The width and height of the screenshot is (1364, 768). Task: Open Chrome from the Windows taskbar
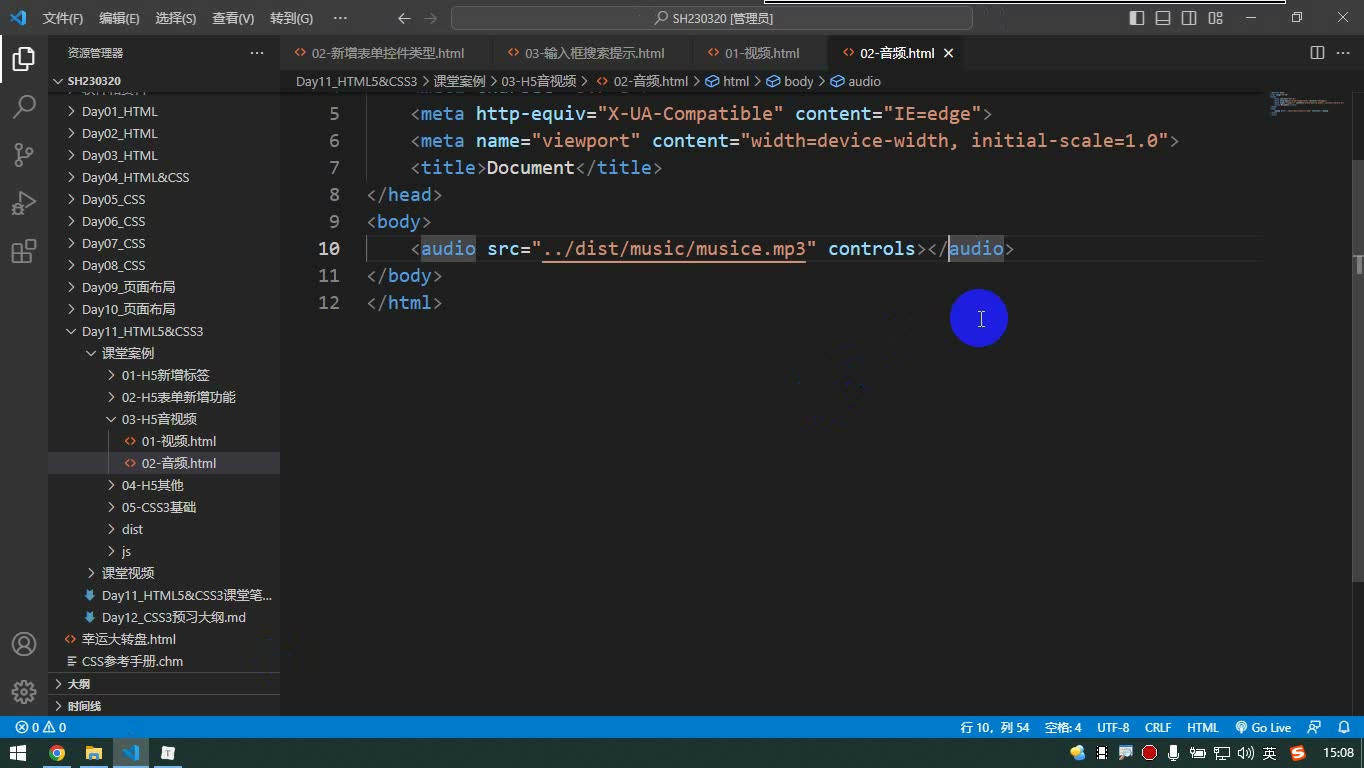click(x=57, y=753)
